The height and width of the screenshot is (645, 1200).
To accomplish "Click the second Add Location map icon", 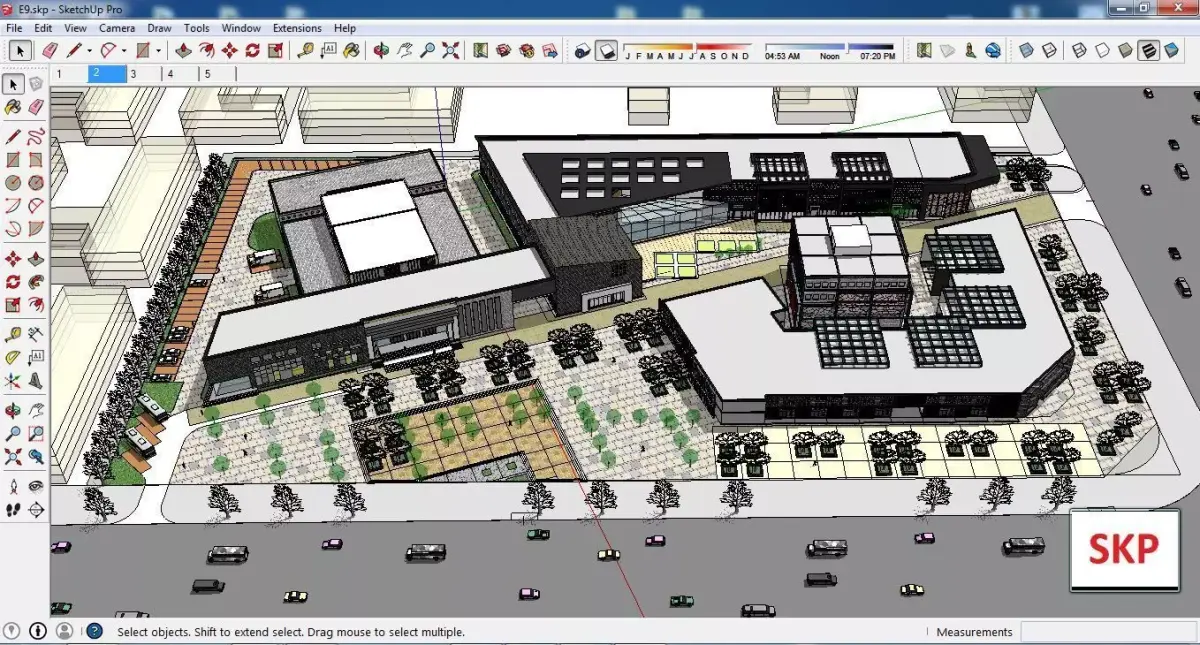I will tap(924, 50).
